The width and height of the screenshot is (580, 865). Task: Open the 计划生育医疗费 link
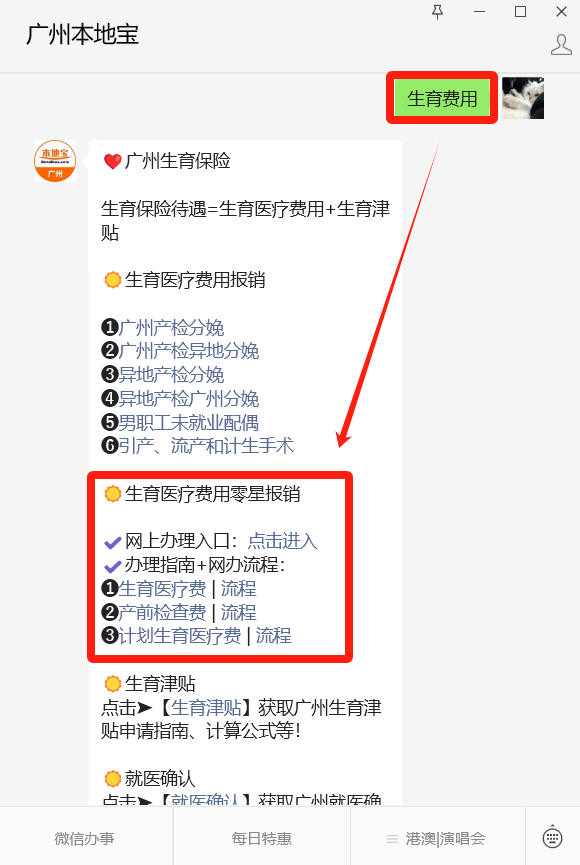pyautogui.click(x=180, y=636)
